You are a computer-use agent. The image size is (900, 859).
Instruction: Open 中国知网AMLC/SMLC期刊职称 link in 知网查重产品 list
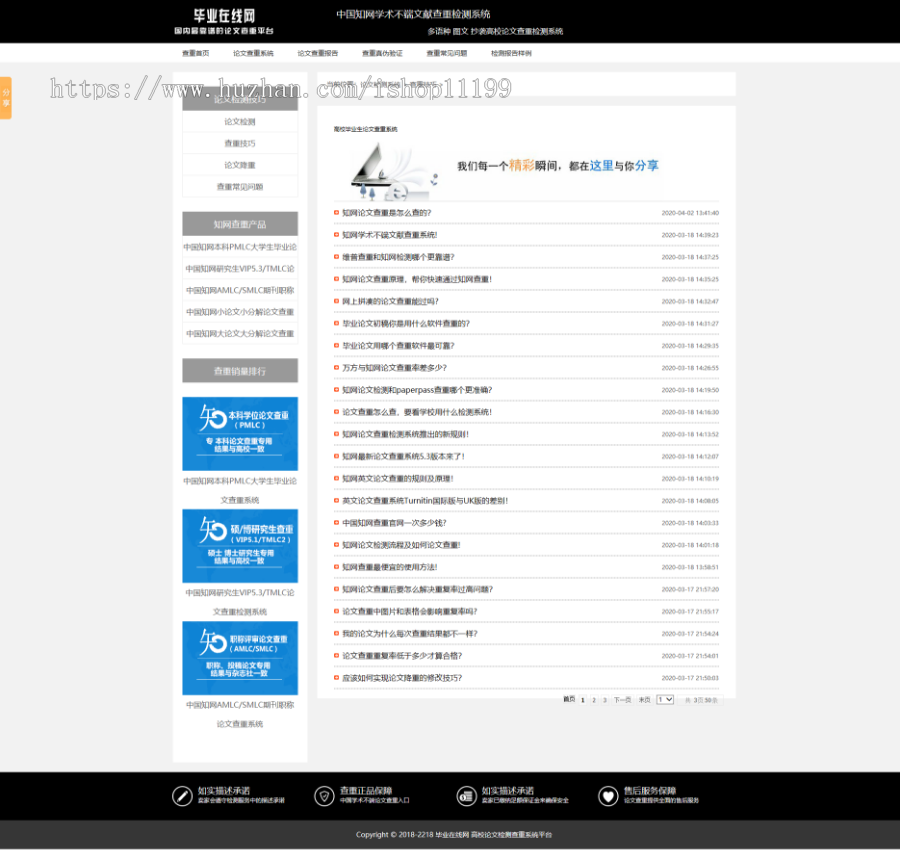tap(240, 290)
